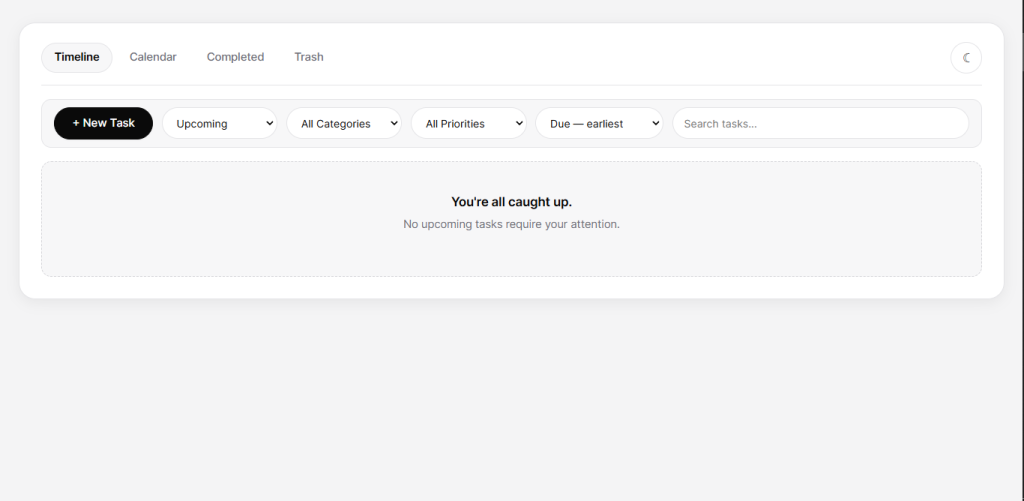The width and height of the screenshot is (1024, 501).
Task: Go to the Trash tab
Action: click(309, 57)
